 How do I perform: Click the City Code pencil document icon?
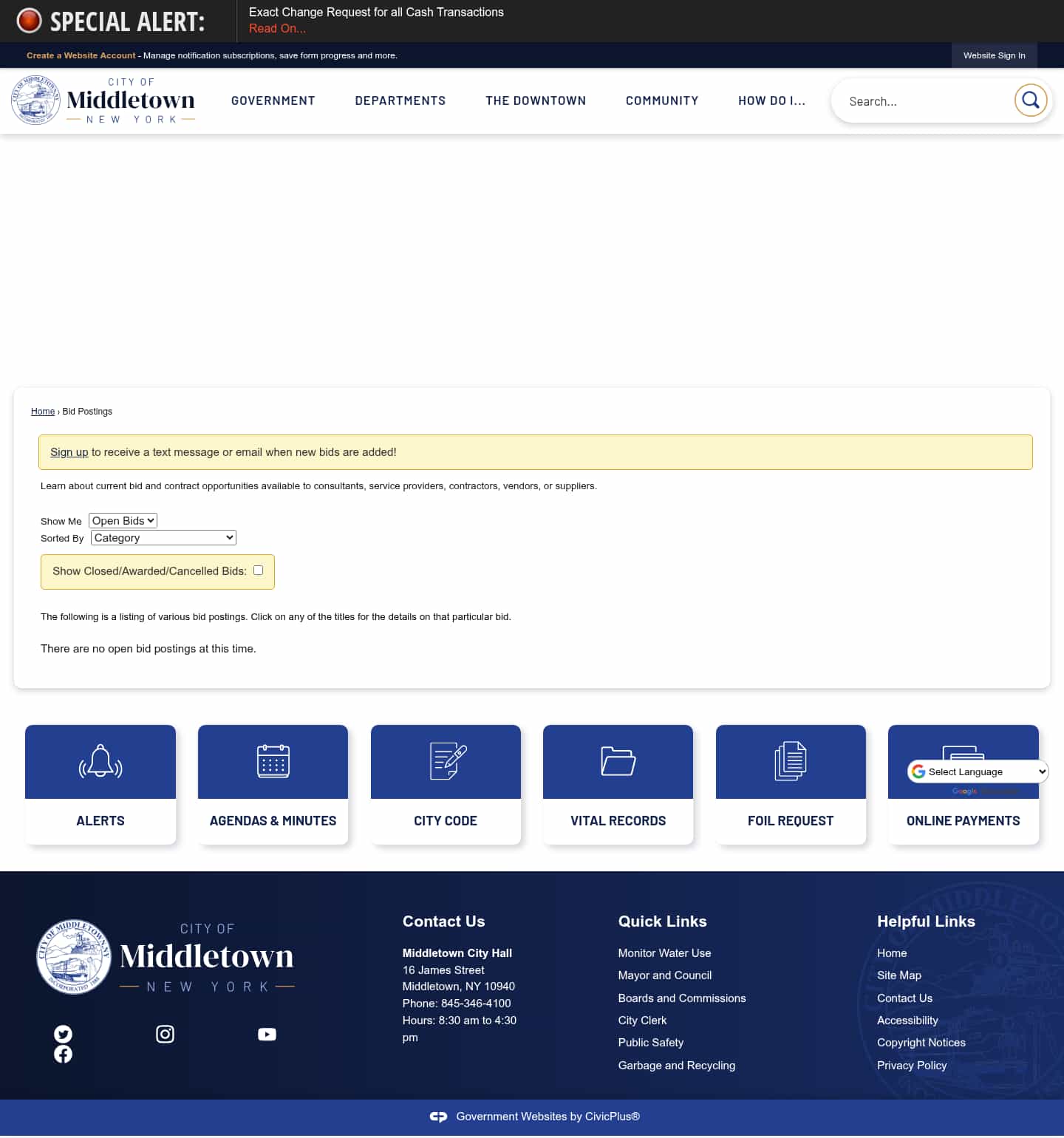[x=446, y=762]
